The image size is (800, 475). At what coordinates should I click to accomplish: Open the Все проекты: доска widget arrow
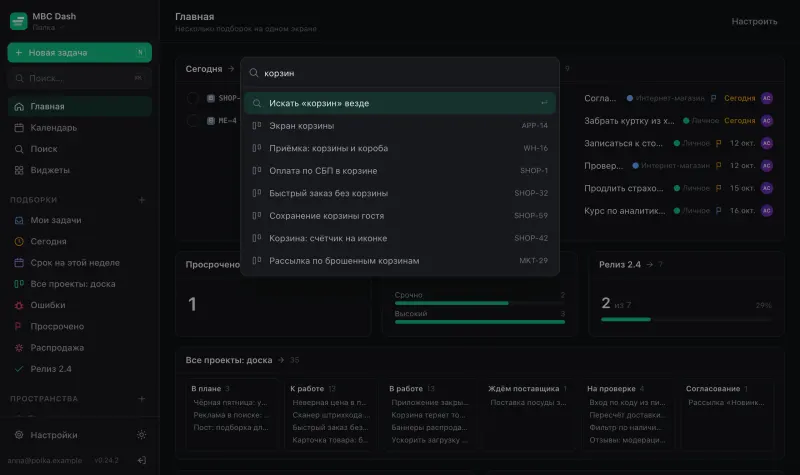pos(281,360)
